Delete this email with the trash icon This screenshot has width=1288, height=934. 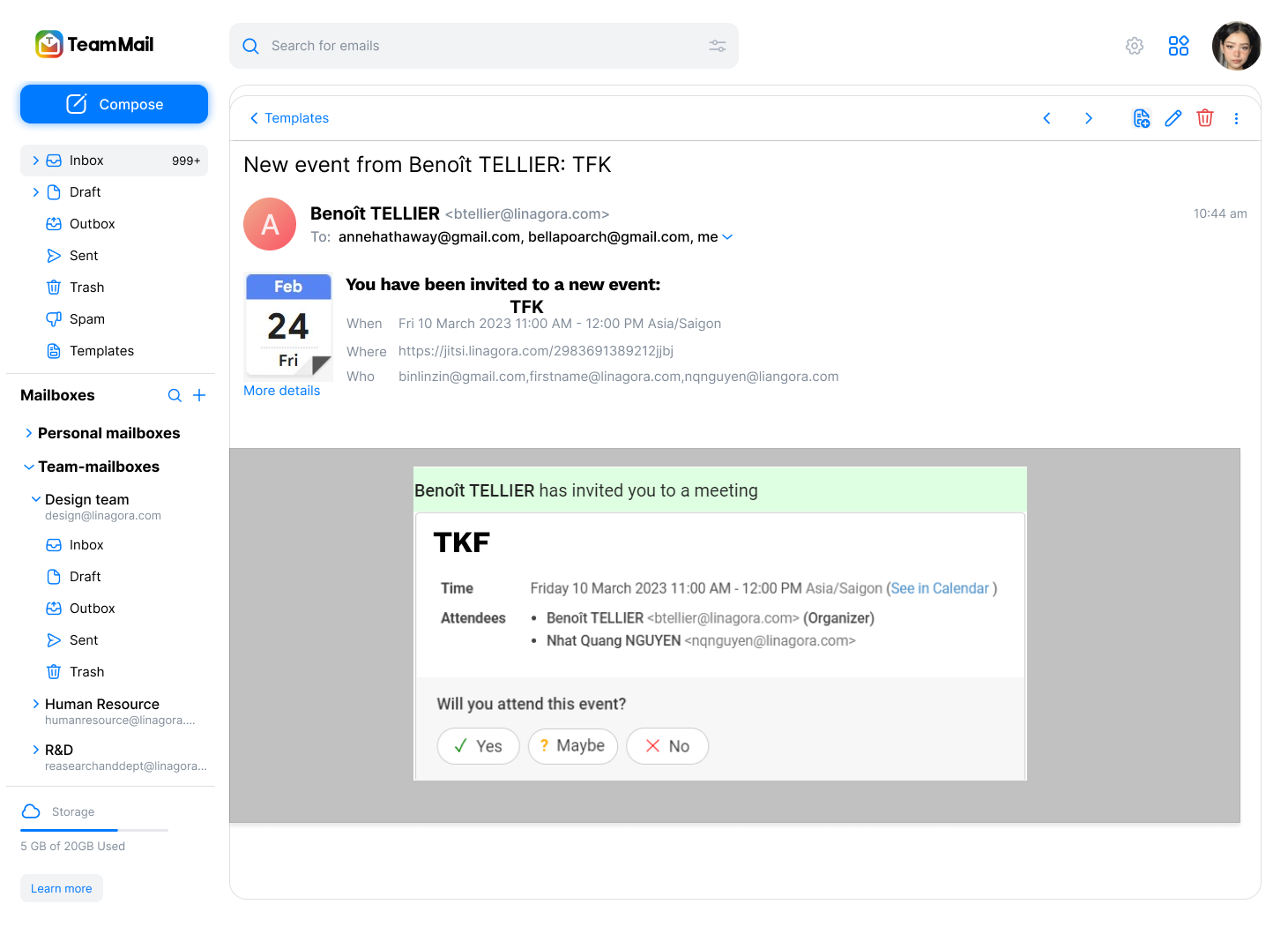1205,117
